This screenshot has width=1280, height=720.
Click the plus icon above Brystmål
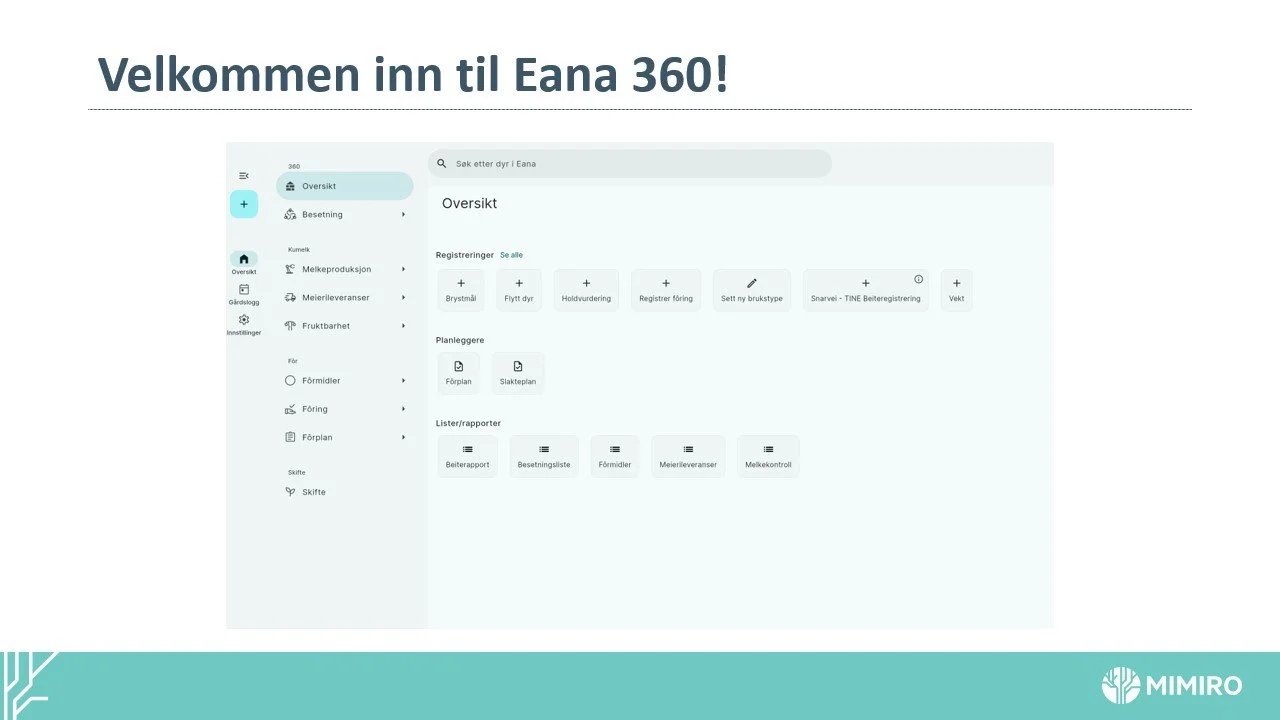461,284
